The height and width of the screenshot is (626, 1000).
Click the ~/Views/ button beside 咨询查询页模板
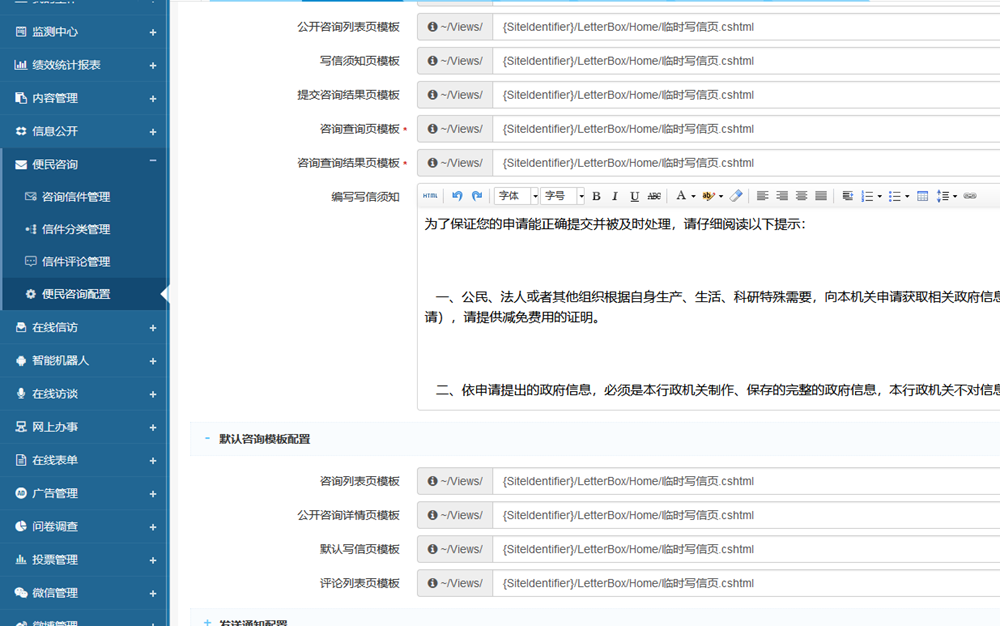pos(455,128)
